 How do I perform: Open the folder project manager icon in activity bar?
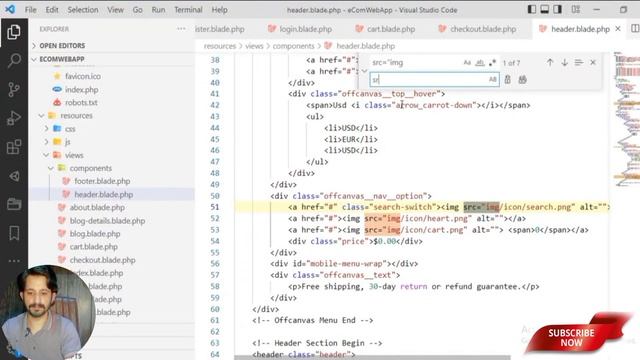point(14,204)
